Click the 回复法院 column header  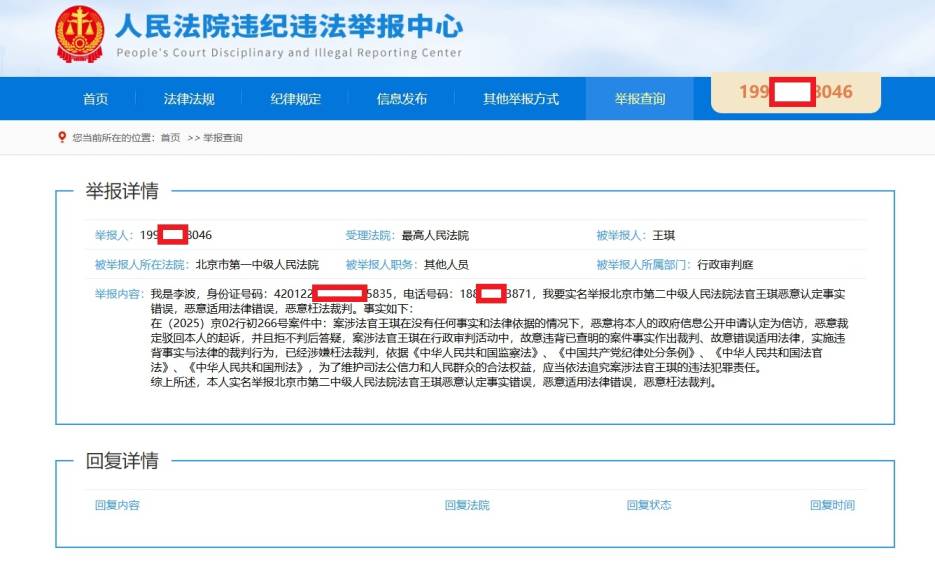464,506
